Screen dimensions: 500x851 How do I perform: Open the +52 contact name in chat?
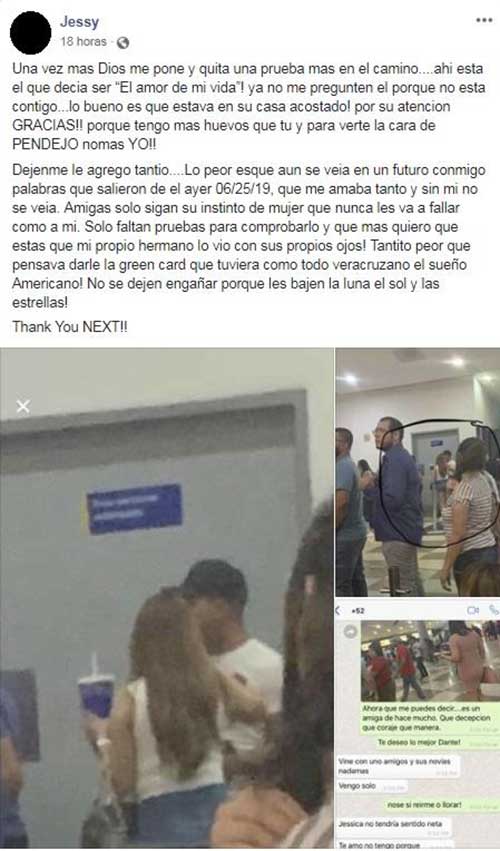358,611
